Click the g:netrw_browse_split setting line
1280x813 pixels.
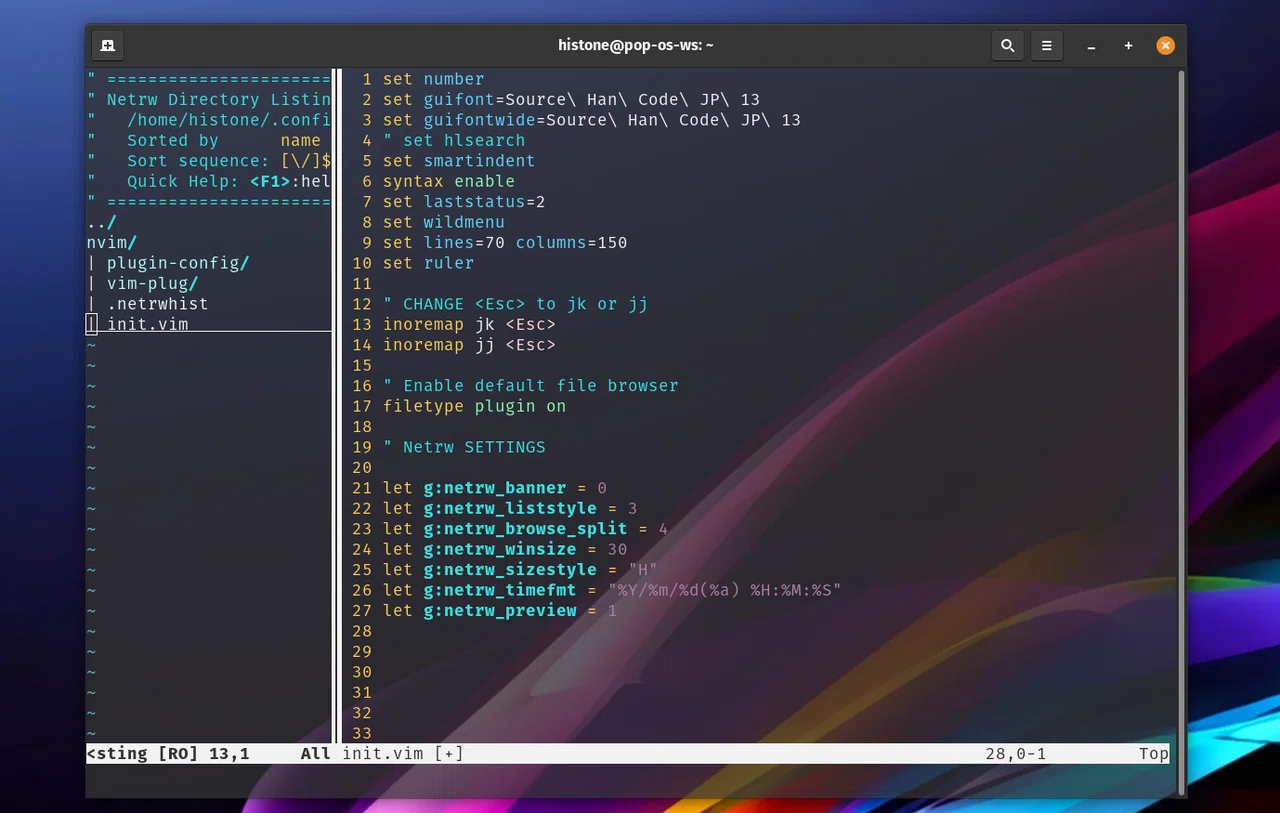coord(525,529)
